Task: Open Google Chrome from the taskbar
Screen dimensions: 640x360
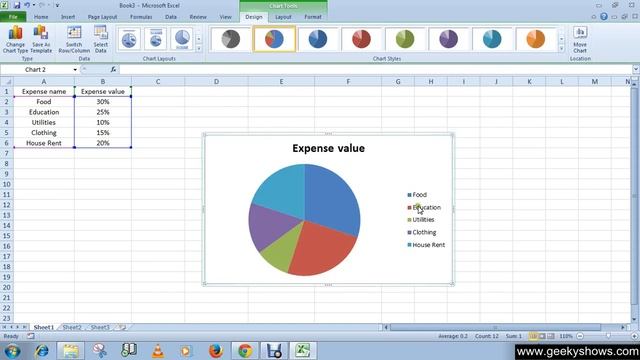Action: [x=245, y=351]
